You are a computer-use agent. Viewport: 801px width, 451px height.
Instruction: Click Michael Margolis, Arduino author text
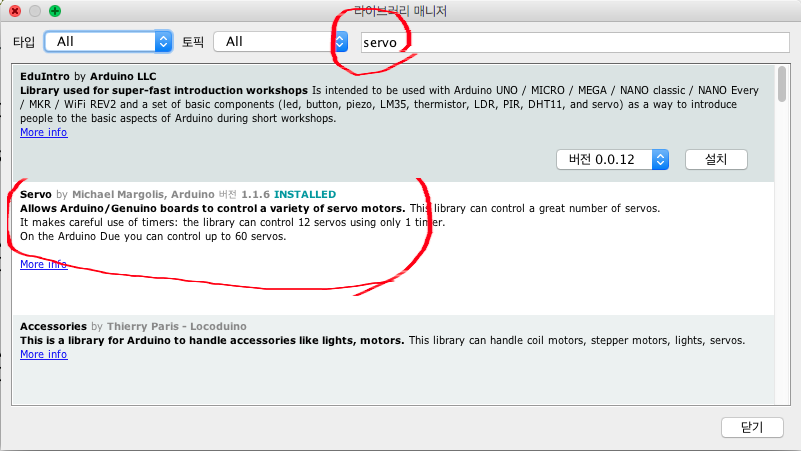pyautogui.click(x=143, y=194)
